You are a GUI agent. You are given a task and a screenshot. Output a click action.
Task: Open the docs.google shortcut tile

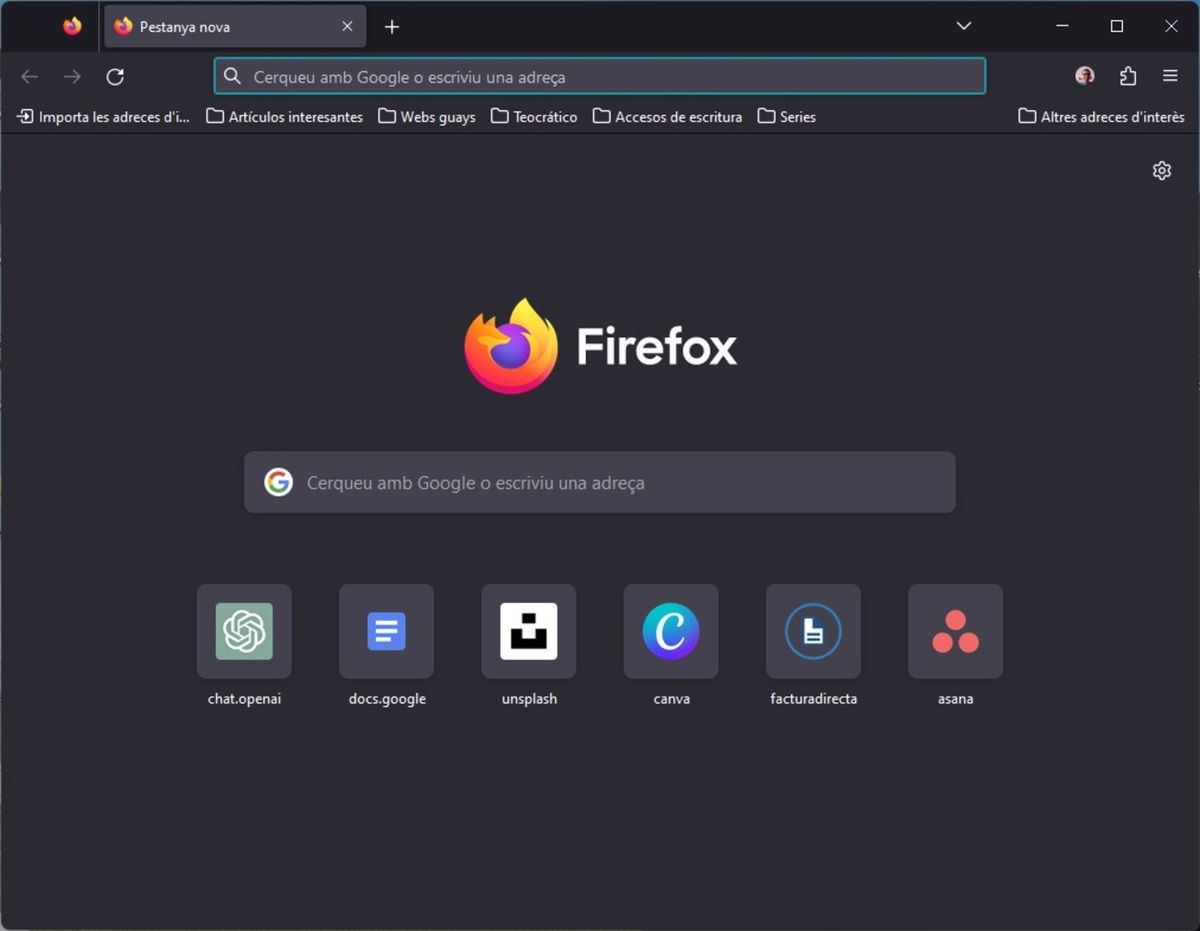click(386, 632)
